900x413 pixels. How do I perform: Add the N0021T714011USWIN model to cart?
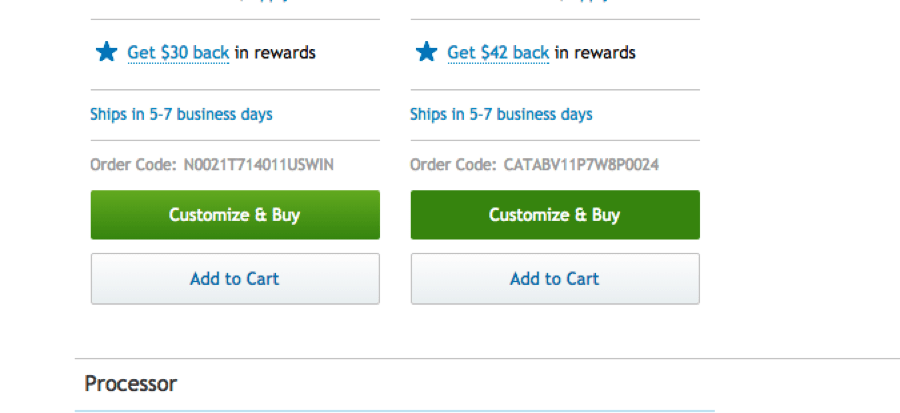[235, 279]
